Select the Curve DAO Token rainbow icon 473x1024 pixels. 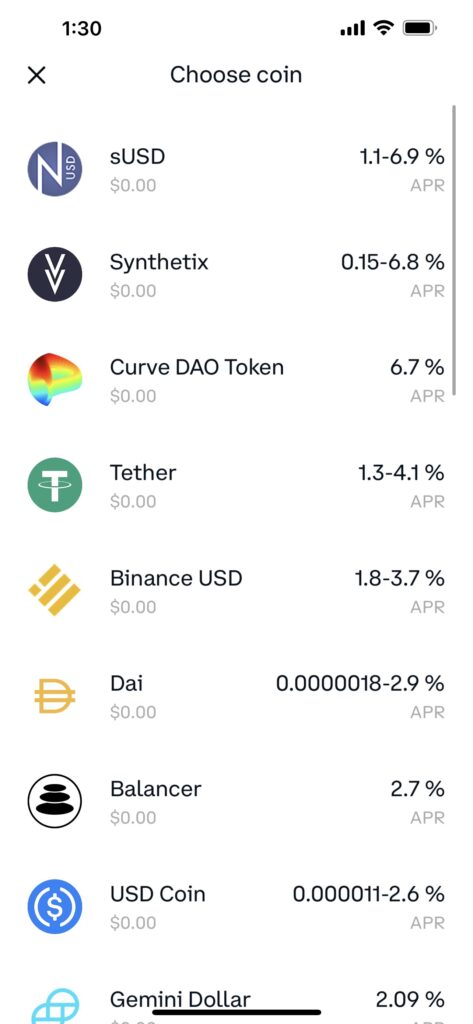click(55, 379)
